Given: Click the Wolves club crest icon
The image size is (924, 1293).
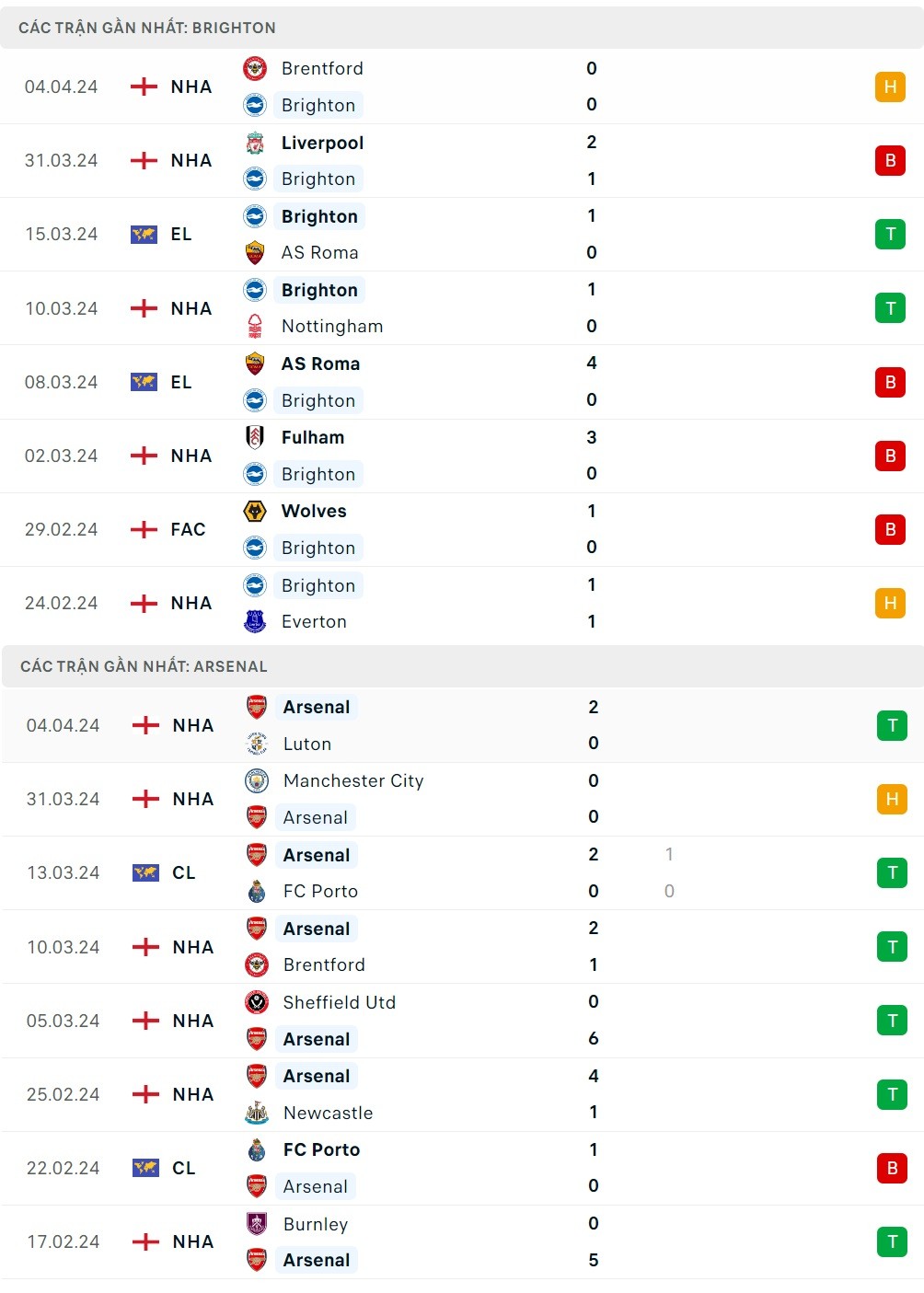Looking at the screenshot, I should [255, 511].
